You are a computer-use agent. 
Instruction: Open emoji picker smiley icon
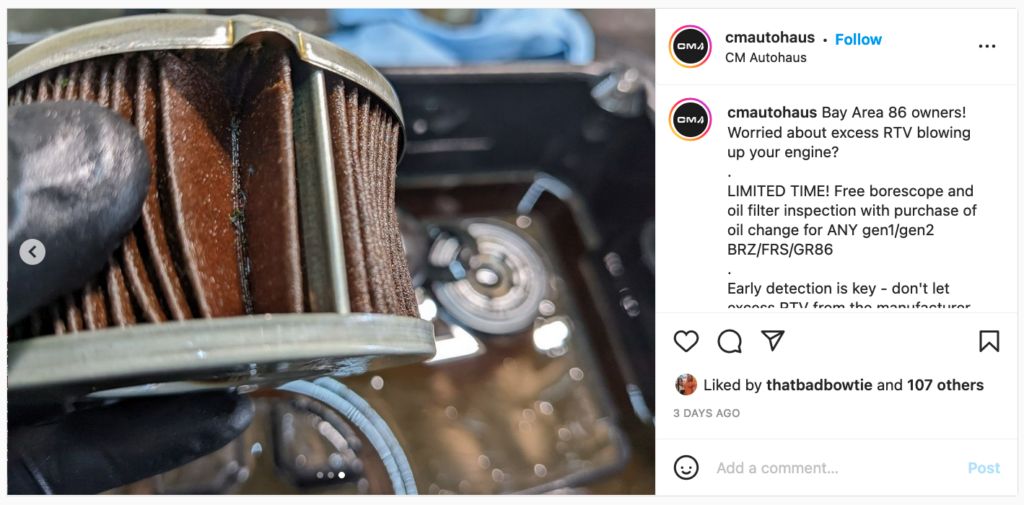[686, 468]
